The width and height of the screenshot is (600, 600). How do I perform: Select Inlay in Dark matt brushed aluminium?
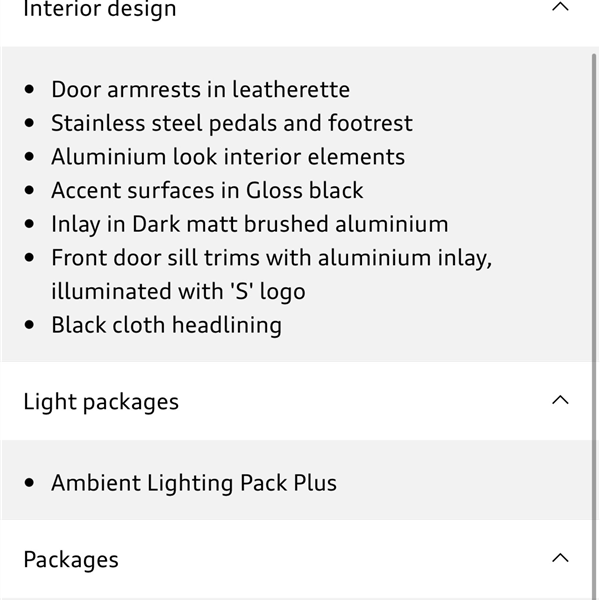click(x=249, y=224)
